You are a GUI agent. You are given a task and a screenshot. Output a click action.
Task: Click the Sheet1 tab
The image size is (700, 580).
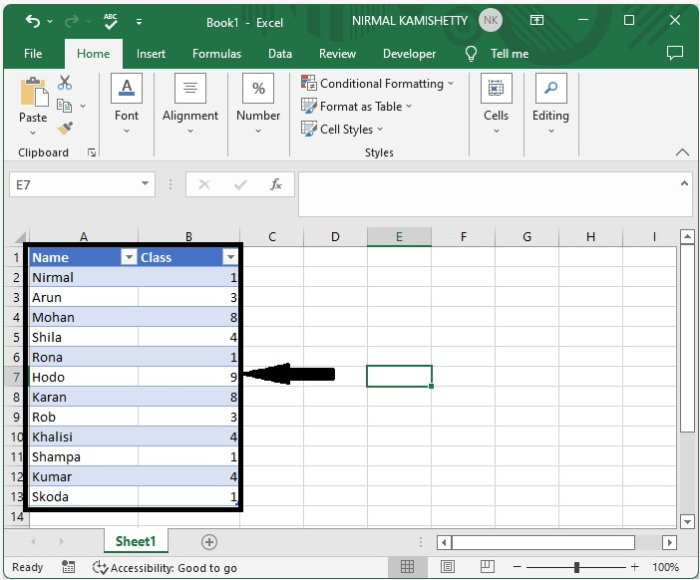click(x=136, y=542)
